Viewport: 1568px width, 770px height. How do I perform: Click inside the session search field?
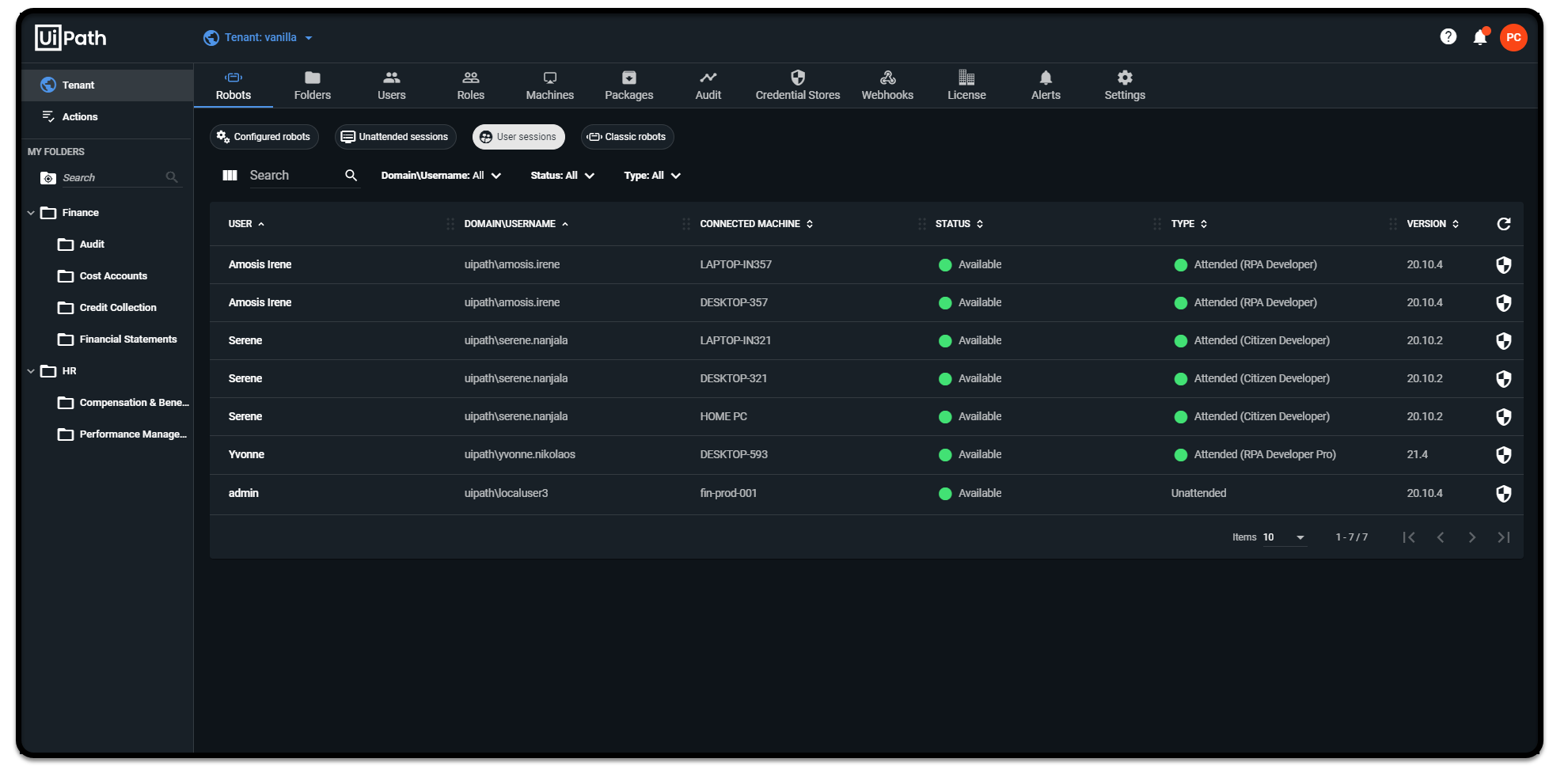point(293,175)
